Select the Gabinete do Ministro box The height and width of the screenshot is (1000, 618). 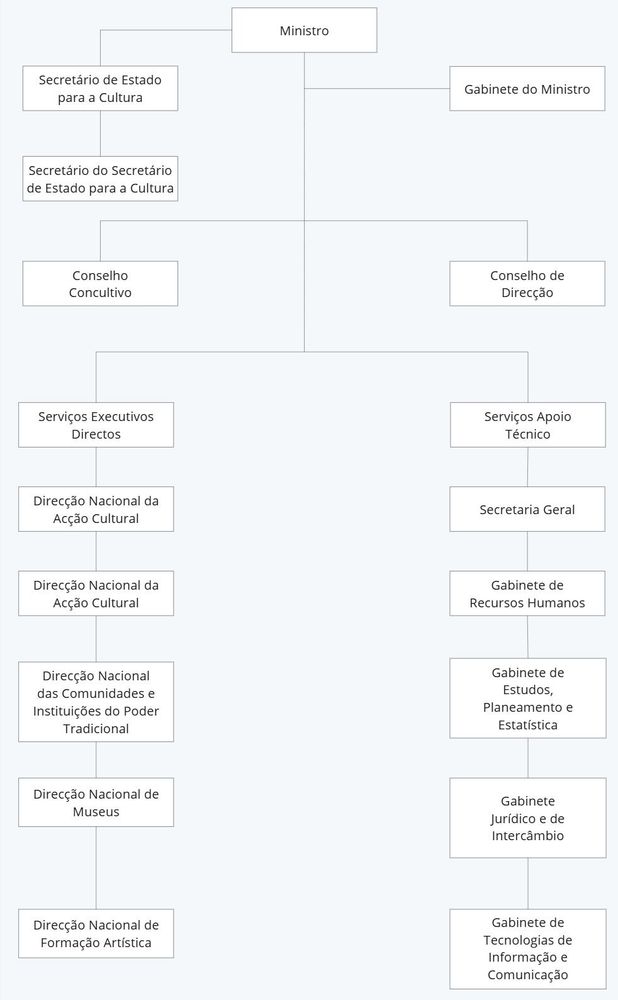[527, 89]
